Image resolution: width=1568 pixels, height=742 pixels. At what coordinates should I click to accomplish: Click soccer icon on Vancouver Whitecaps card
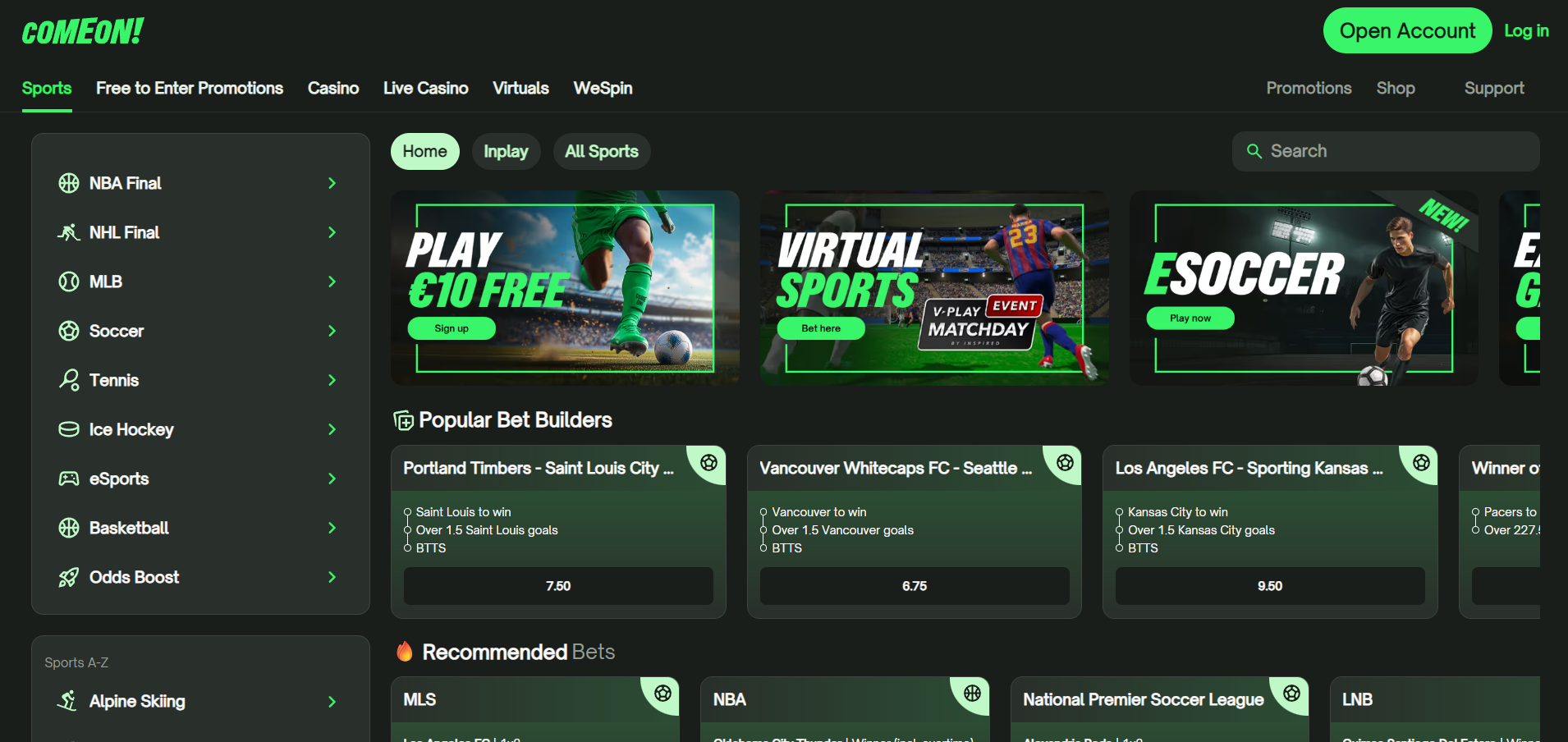coord(1065,462)
